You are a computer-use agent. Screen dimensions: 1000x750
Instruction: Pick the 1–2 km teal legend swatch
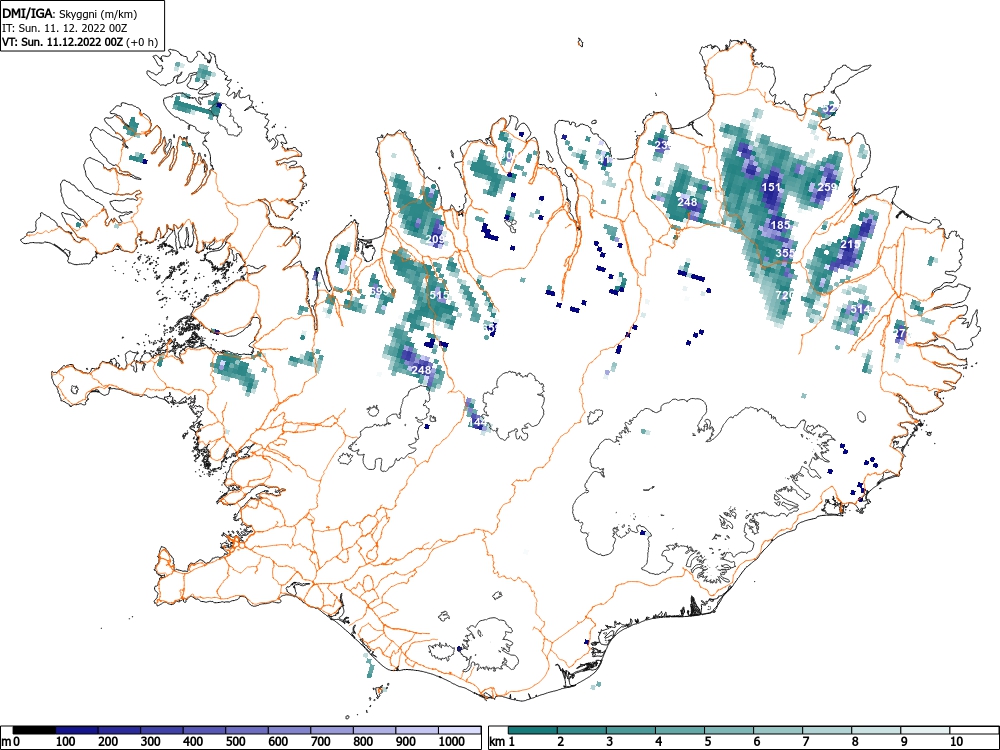[x=533, y=730]
